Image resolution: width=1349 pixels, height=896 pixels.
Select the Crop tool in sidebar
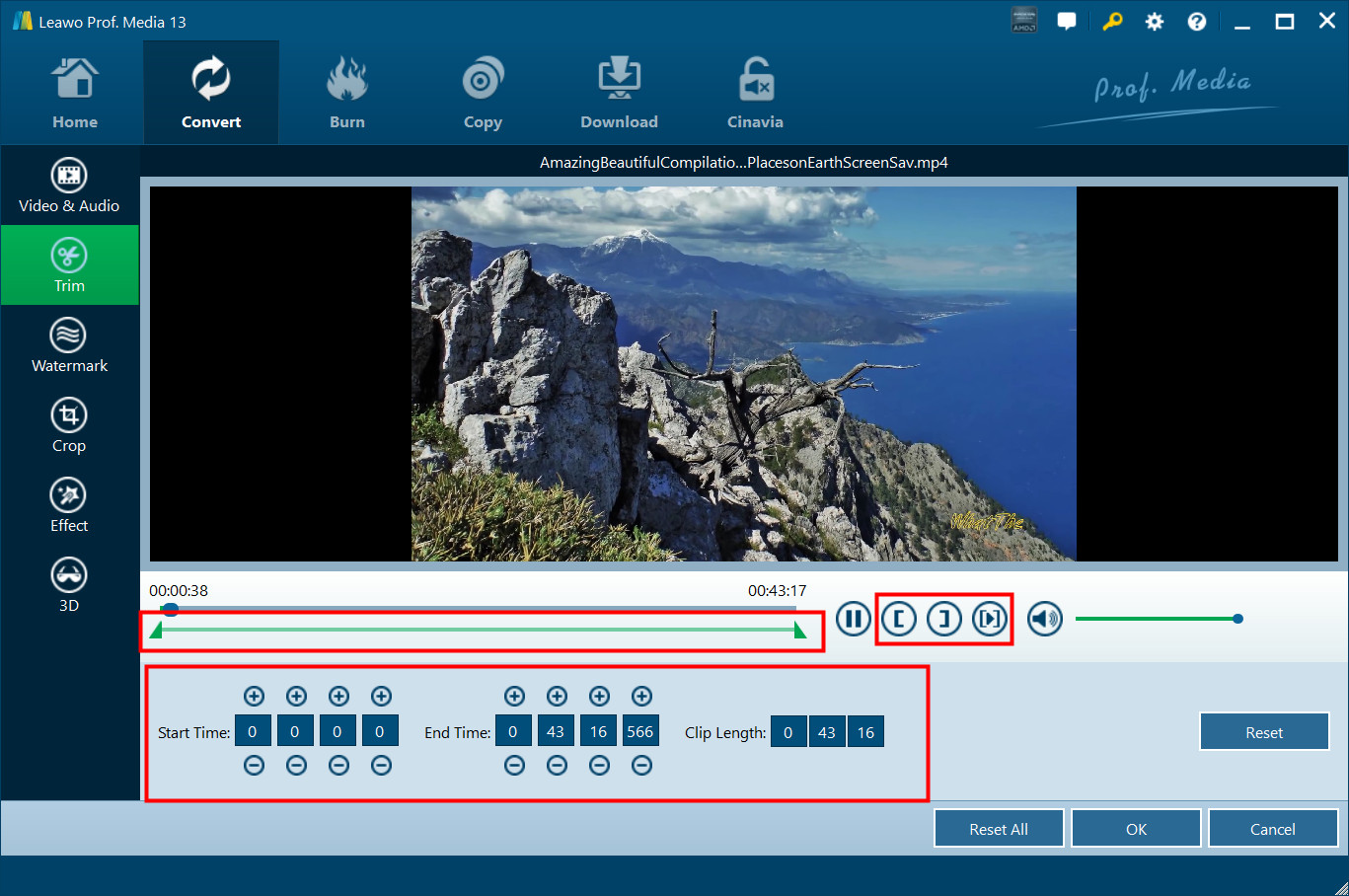[x=69, y=425]
